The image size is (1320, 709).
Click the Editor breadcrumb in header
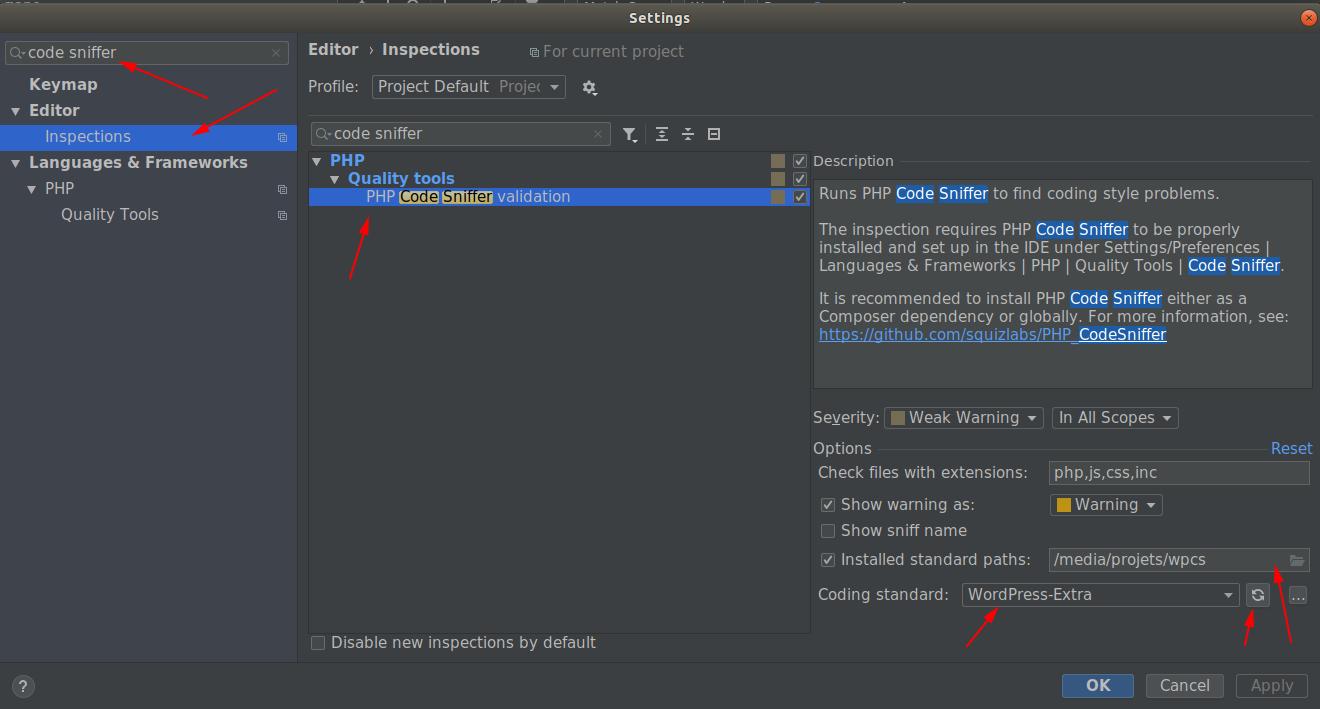(333, 50)
